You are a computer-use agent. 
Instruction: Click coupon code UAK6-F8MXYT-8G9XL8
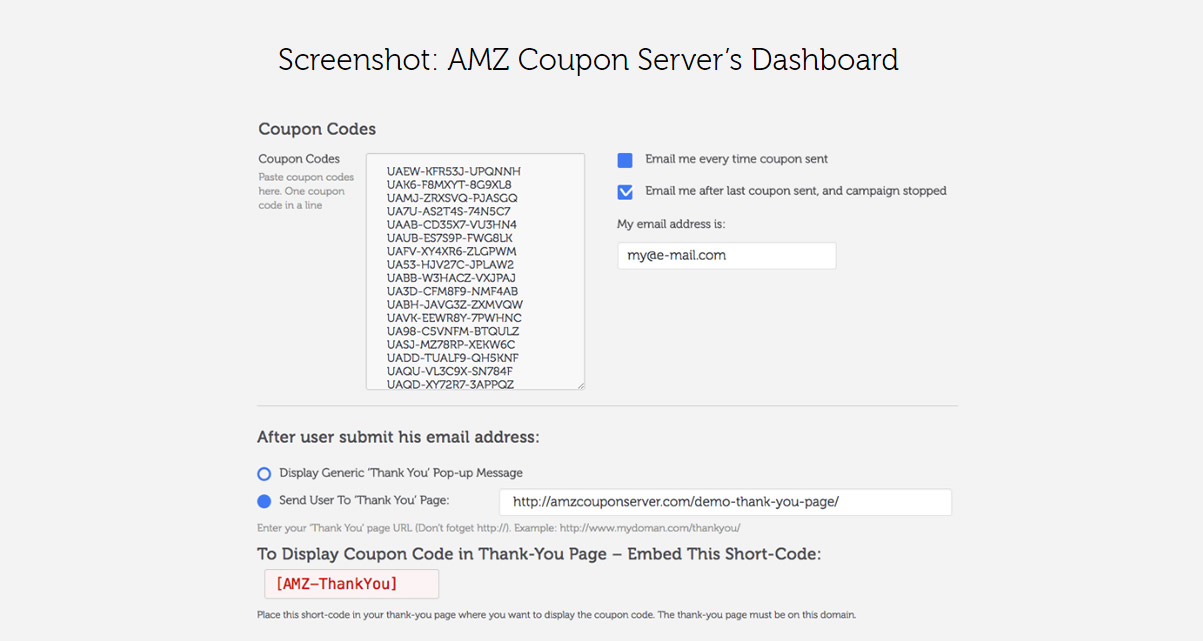click(x=449, y=185)
